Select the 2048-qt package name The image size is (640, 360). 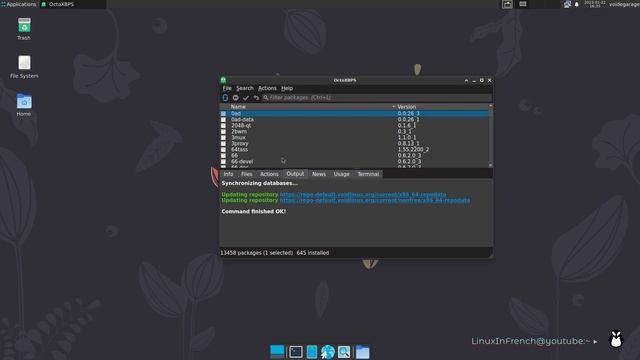(x=241, y=125)
